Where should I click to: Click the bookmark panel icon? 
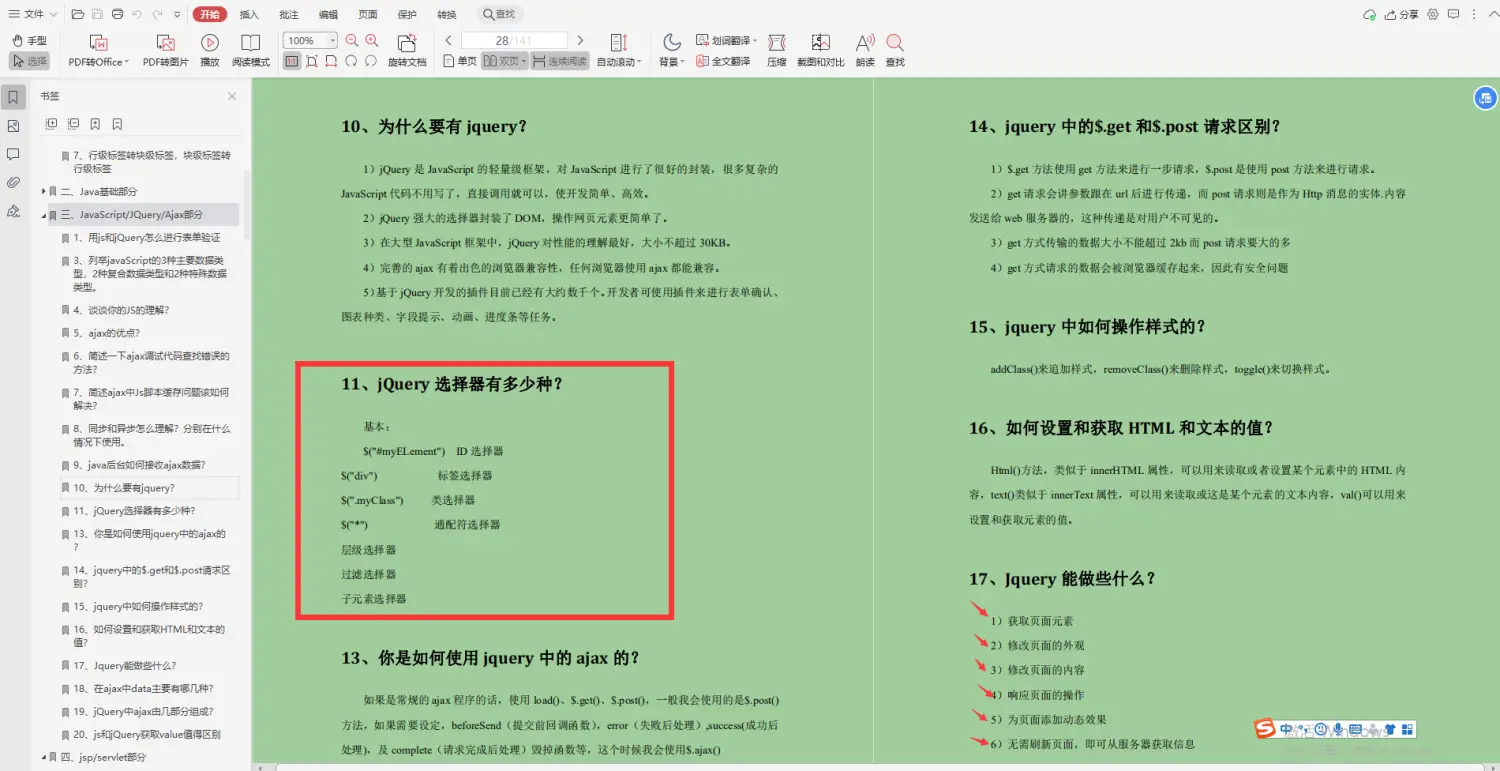(x=13, y=97)
